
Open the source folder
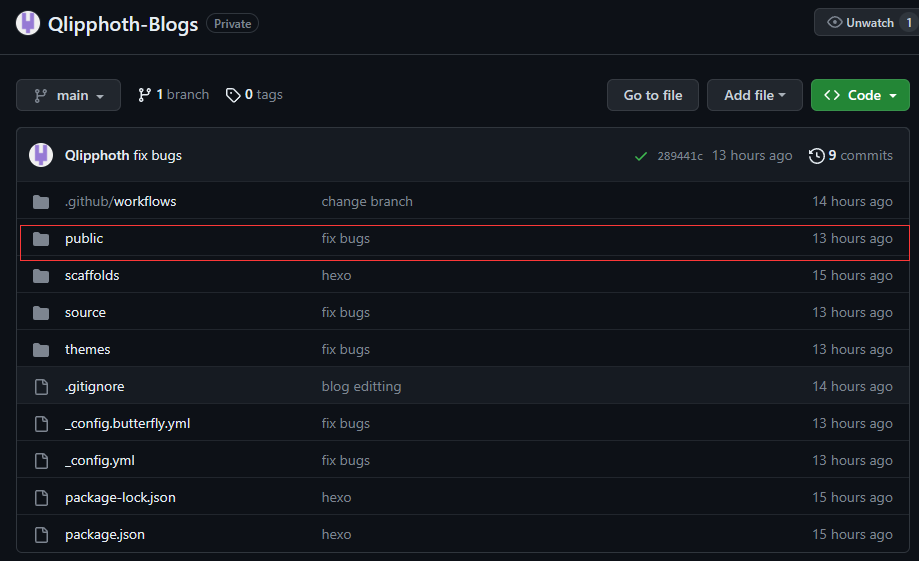(86, 312)
